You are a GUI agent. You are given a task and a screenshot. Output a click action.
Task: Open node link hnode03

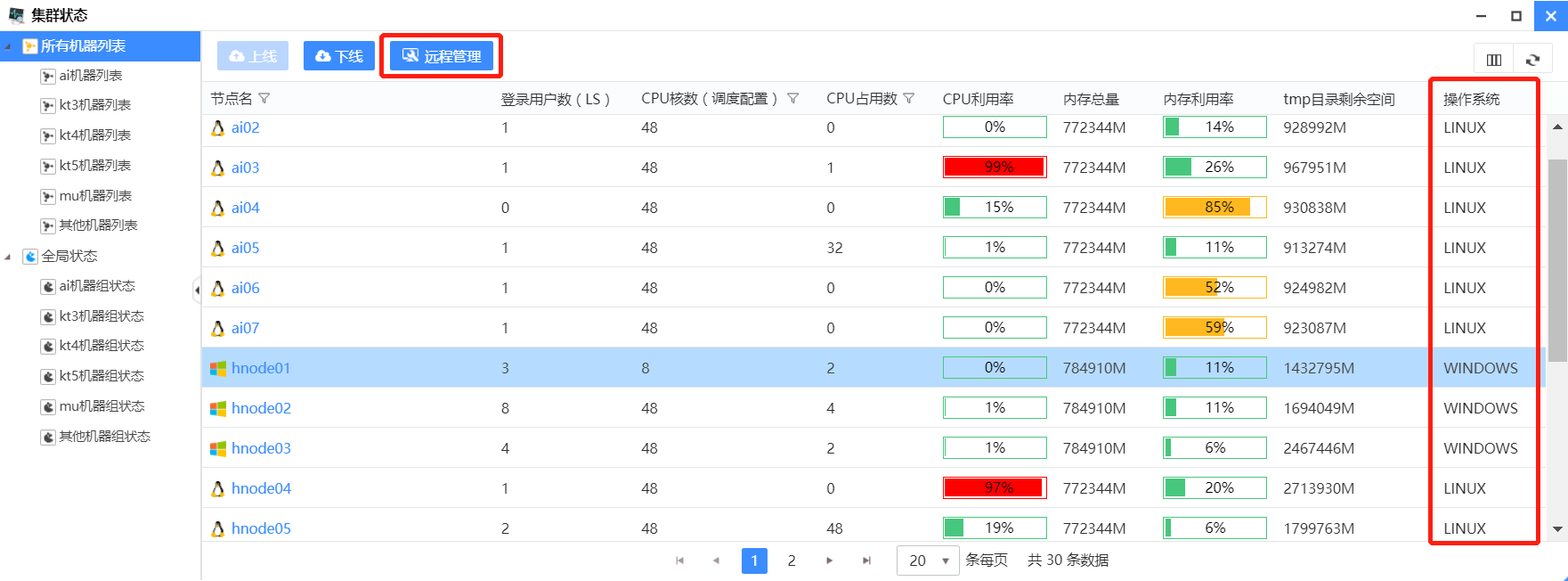pyautogui.click(x=261, y=448)
